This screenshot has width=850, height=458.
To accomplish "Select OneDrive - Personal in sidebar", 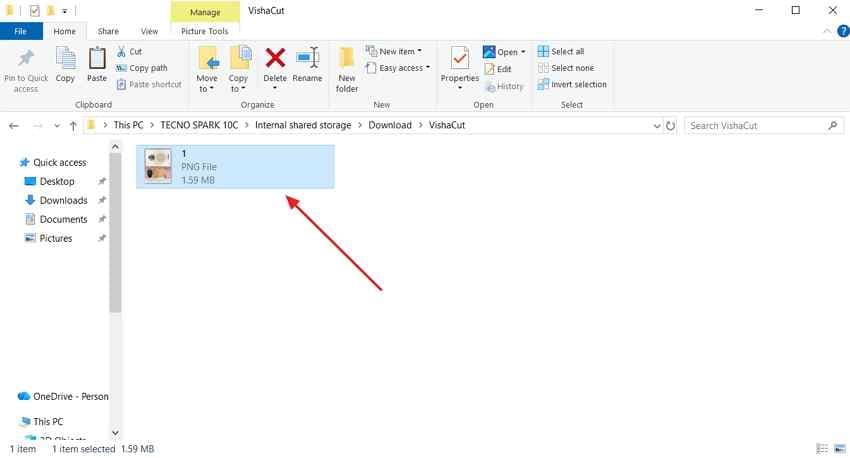I will pos(63,397).
